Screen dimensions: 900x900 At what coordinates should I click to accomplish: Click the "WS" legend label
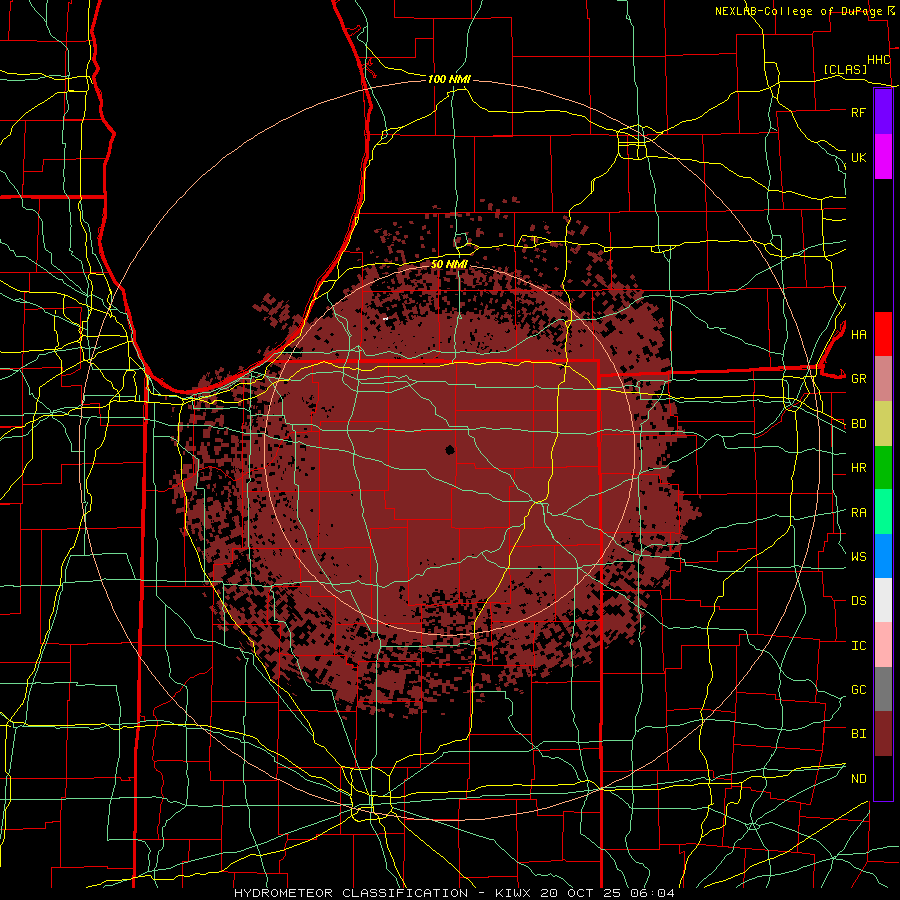858,556
